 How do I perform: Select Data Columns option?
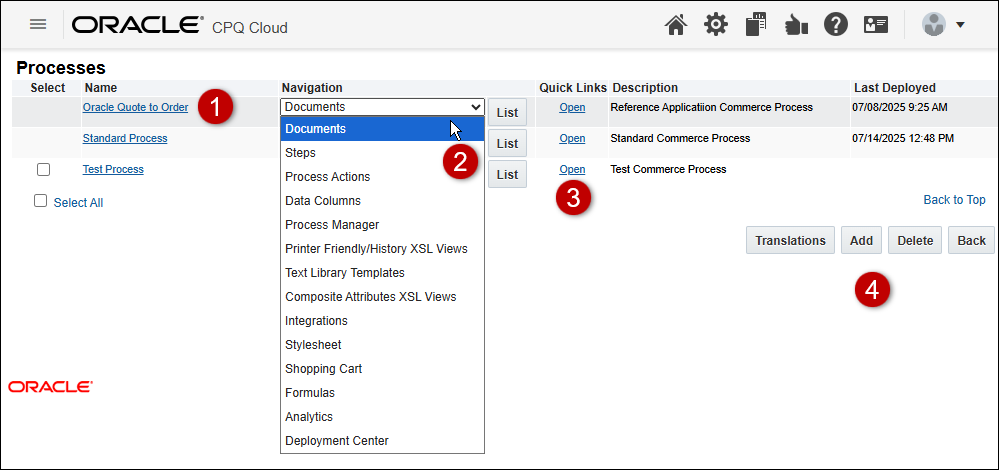tap(382, 201)
